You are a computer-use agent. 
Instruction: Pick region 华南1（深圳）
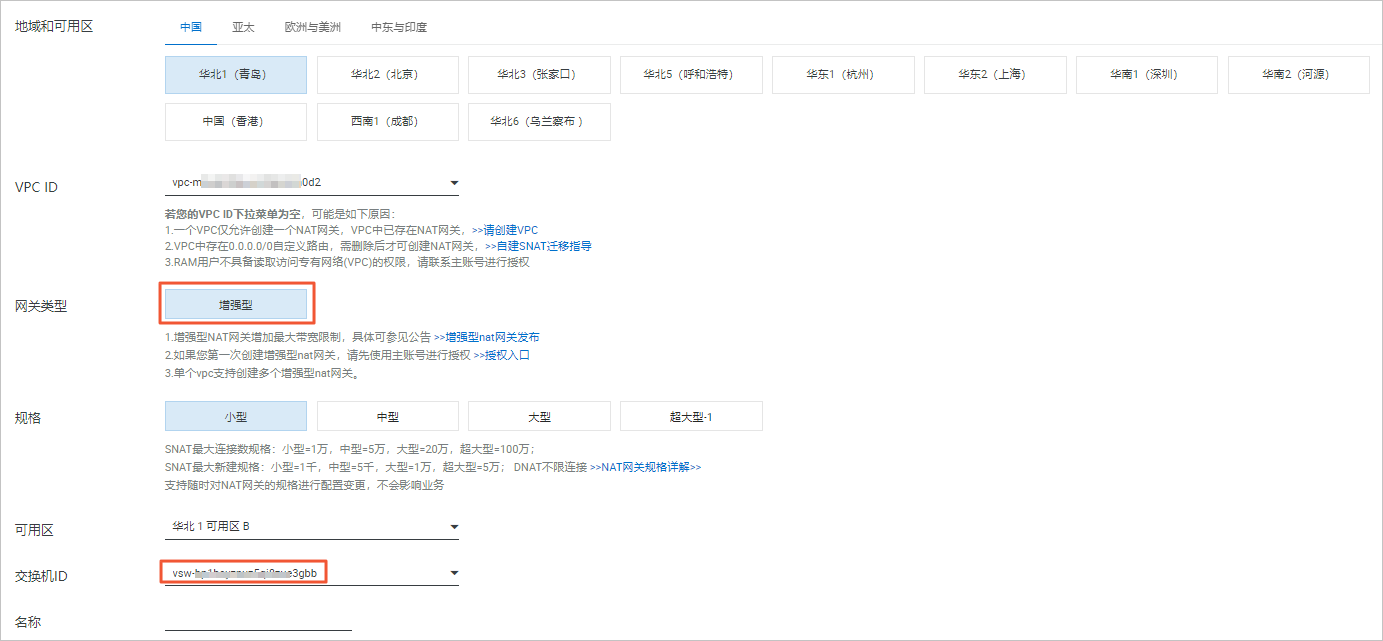1147,75
